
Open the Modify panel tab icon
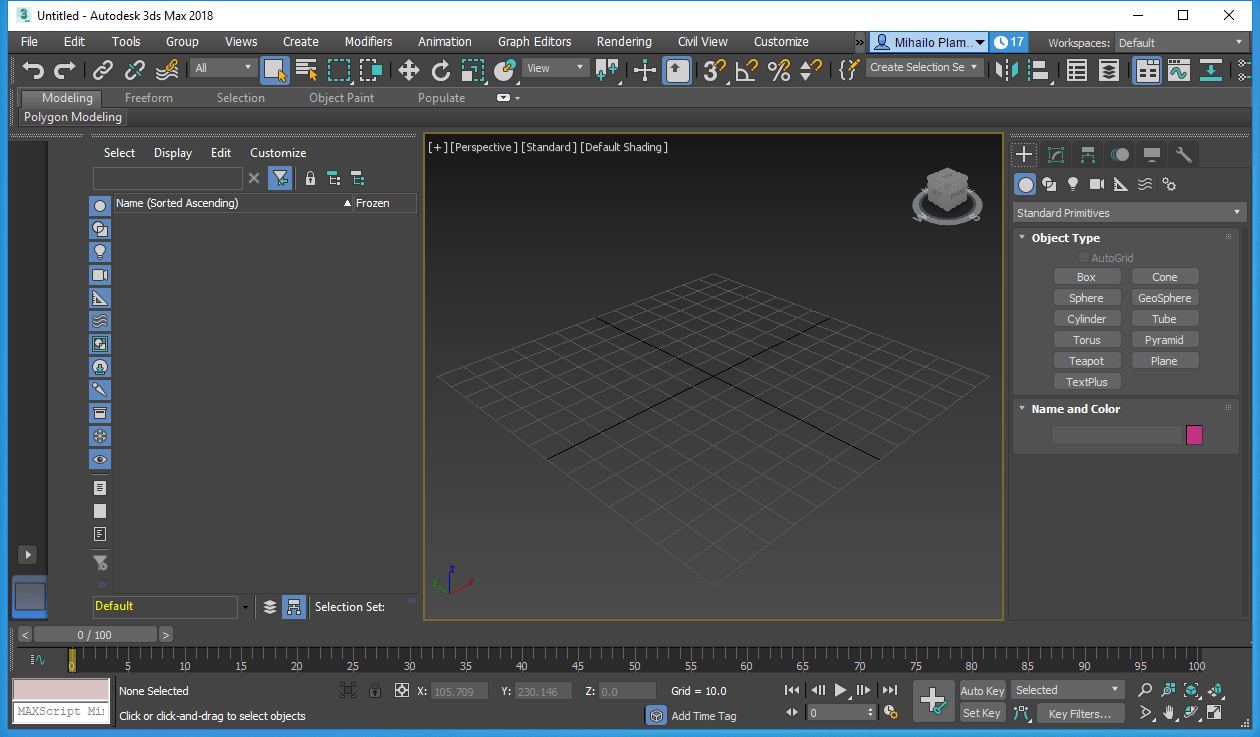(x=1056, y=155)
